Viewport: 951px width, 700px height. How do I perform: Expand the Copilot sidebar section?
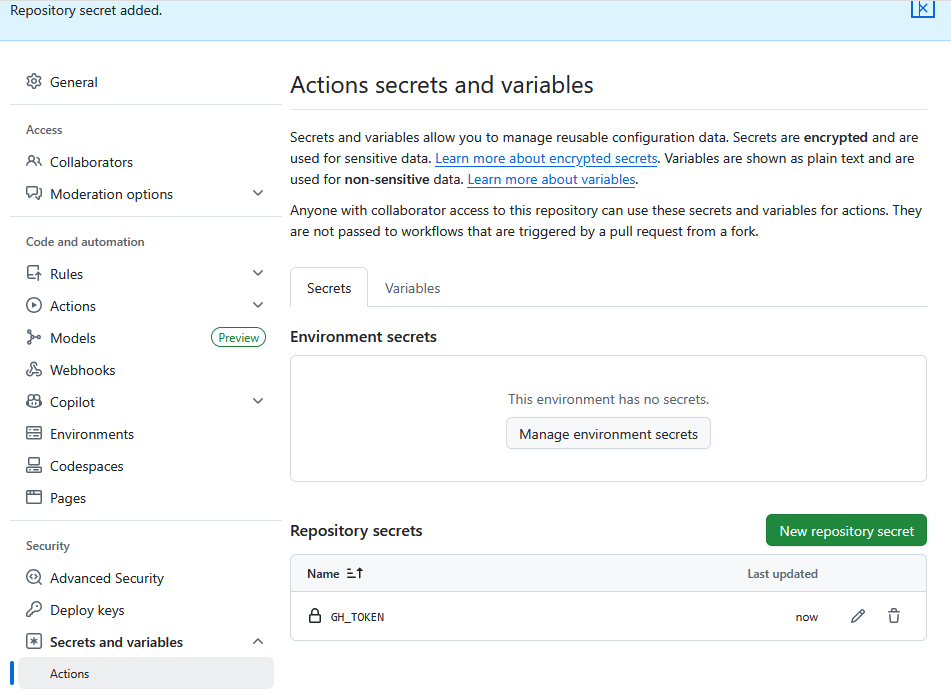coord(258,402)
